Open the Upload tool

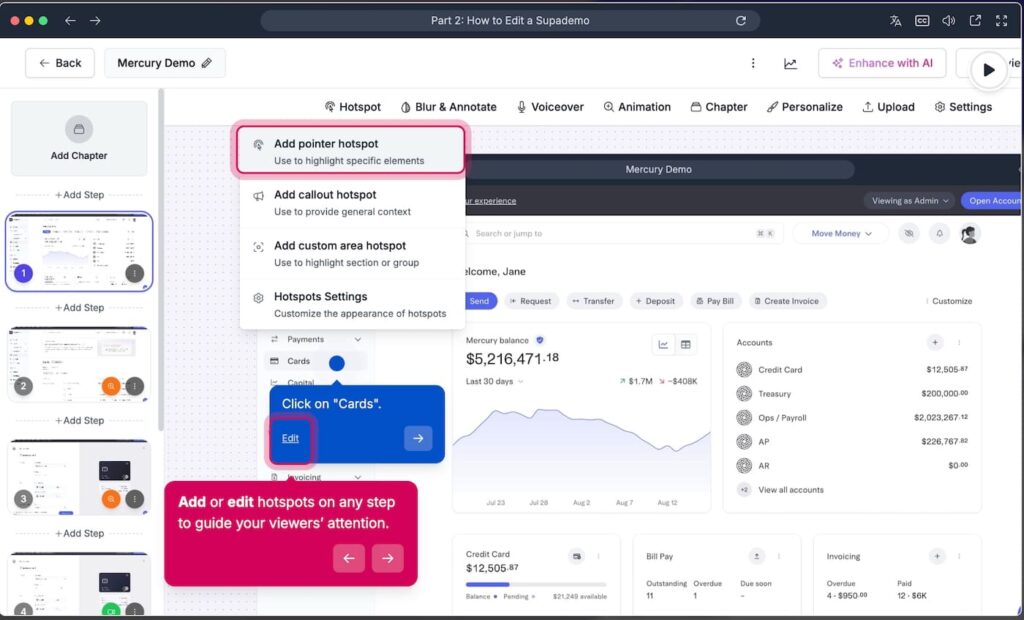888,107
